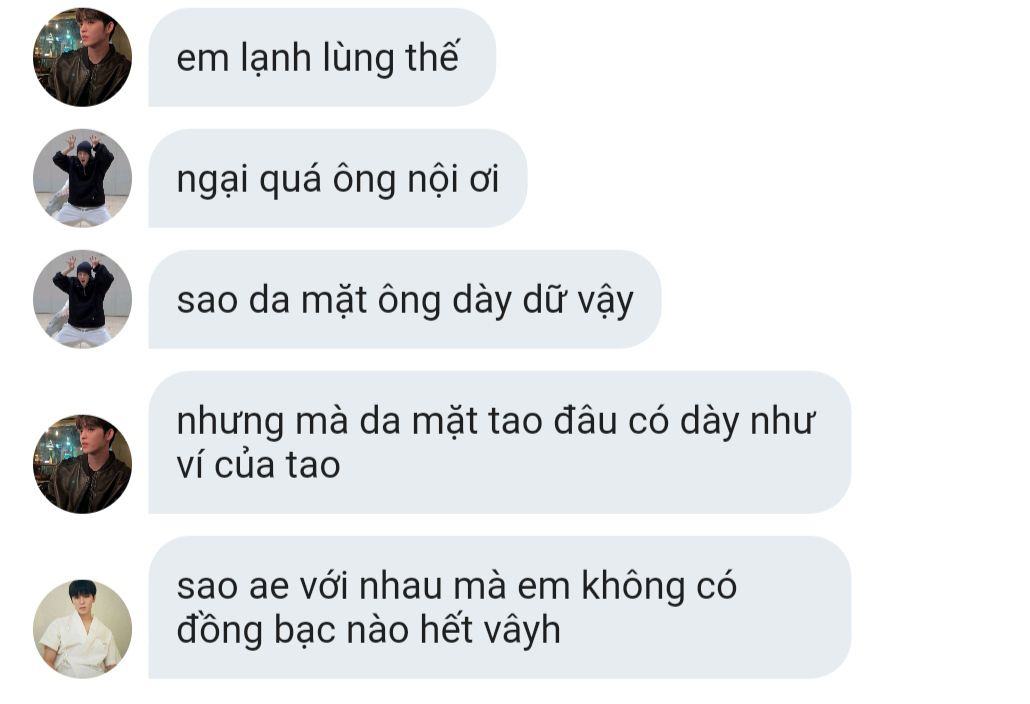This screenshot has width=1030, height=704.
Task: Open second dark-jacket avatar near two-line message
Action: (x=82, y=464)
